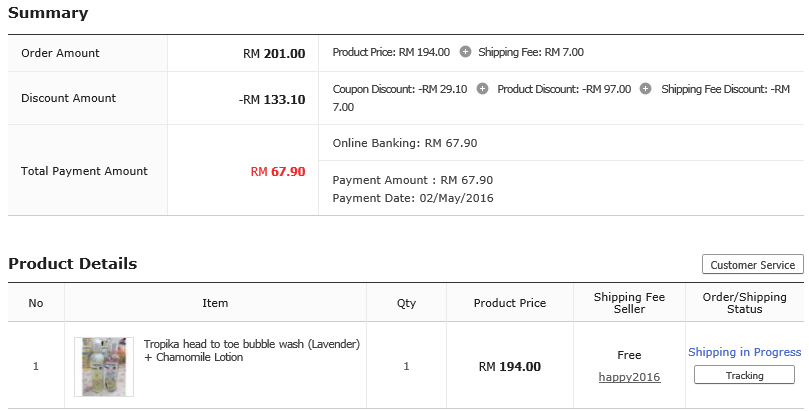
Task: Click the Order/Shipping Status column header
Action: pos(744,303)
